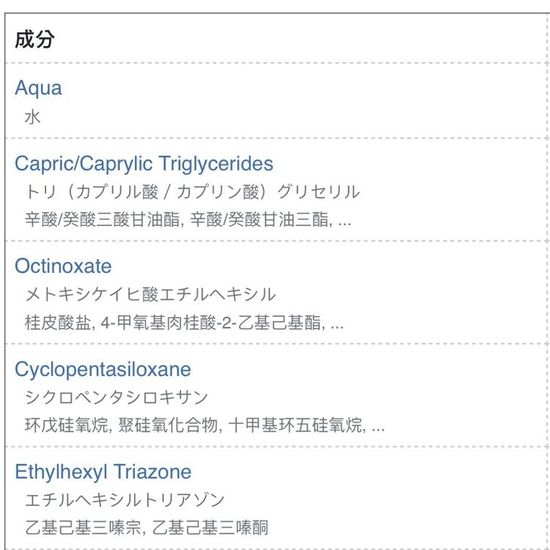Click the メトキシケイヒ酸エチルヘキシル name

click(150, 294)
